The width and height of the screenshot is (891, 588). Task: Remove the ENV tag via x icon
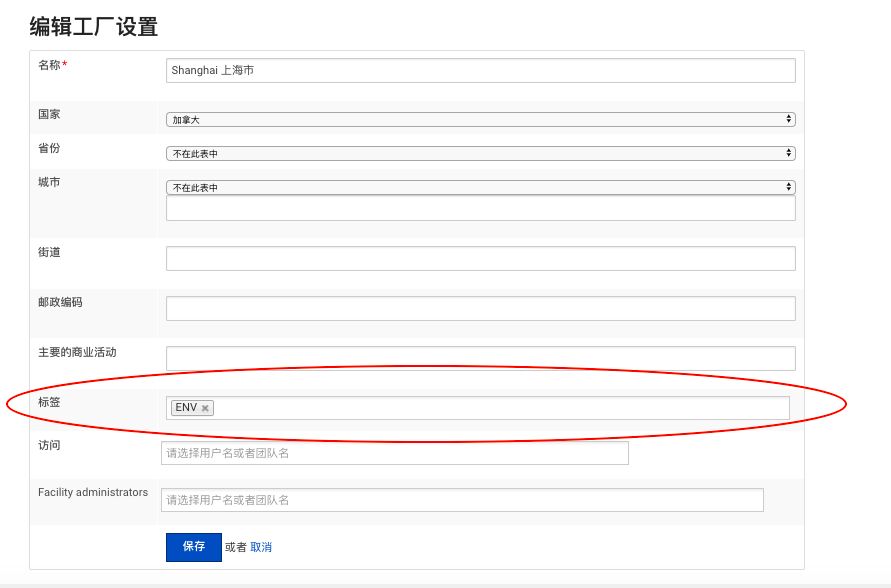pyautogui.click(x=205, y=408)
